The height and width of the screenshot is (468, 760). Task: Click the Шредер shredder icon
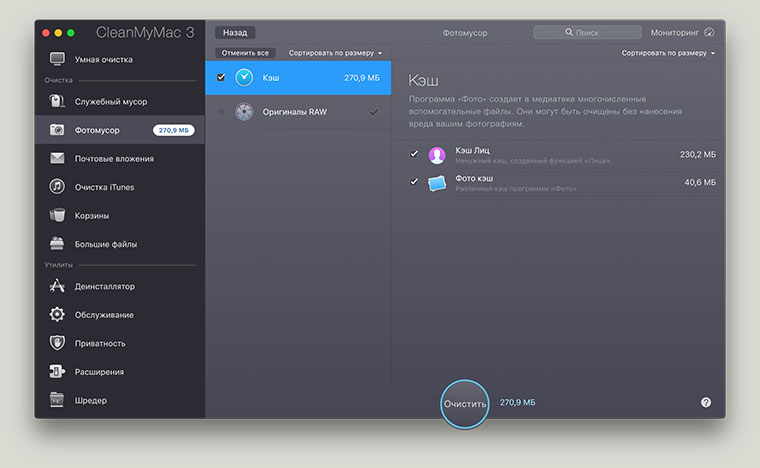tap(57, 400)
